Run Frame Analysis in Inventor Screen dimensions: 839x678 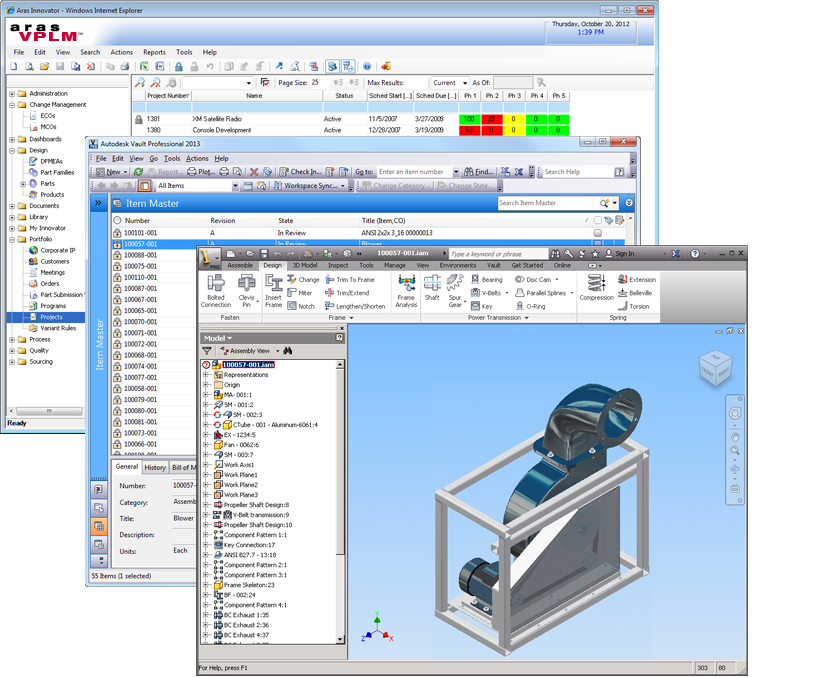point(406,291)
